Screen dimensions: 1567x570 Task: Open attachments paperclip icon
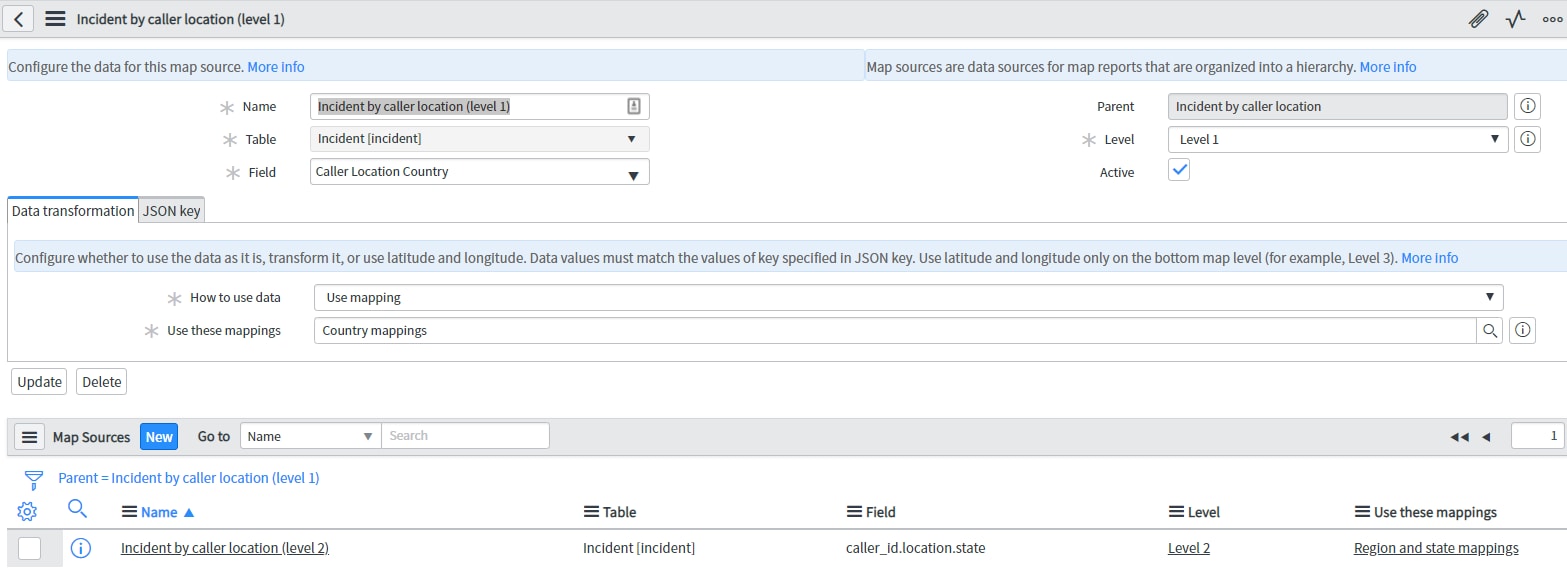[x=1478, y=19]
